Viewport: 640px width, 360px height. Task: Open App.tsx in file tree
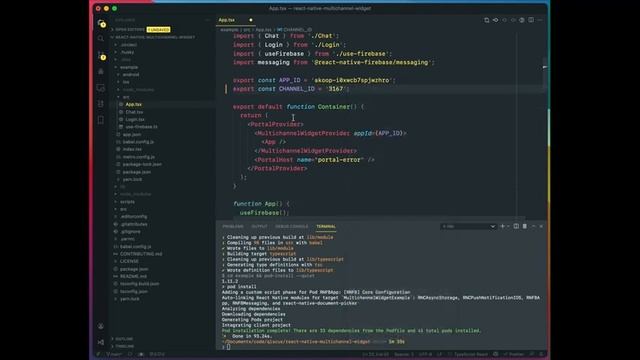(x=133, y=104)
